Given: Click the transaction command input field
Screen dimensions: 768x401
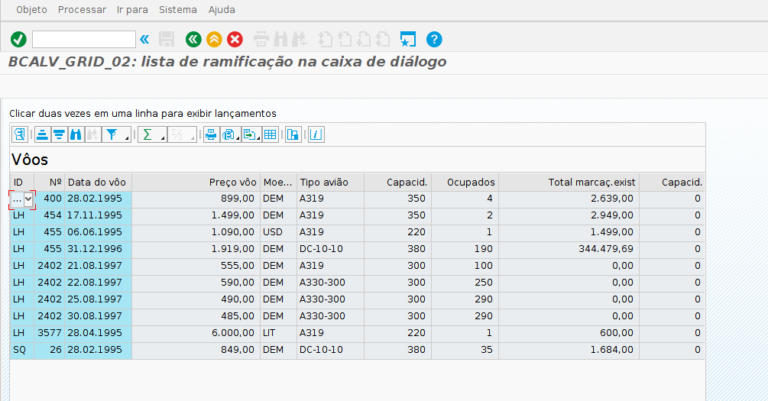Looking at the screenshot, I should point(84,40).
